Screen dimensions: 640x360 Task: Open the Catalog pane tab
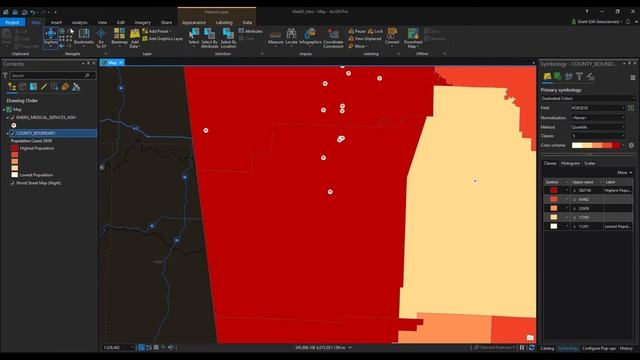coord(547,348)
